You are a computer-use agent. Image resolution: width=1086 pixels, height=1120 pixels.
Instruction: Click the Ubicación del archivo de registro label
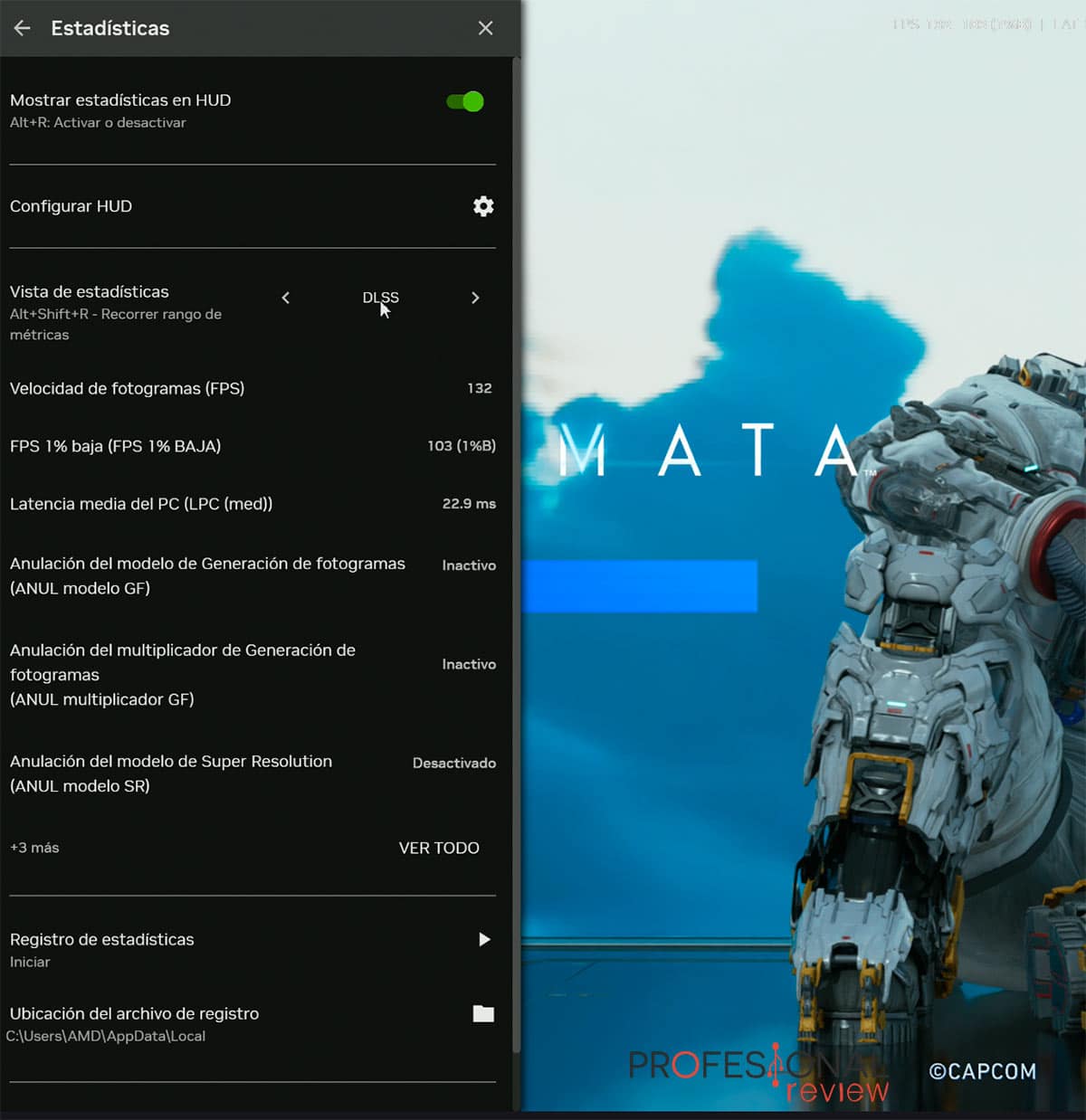[x=134, y=1013]
